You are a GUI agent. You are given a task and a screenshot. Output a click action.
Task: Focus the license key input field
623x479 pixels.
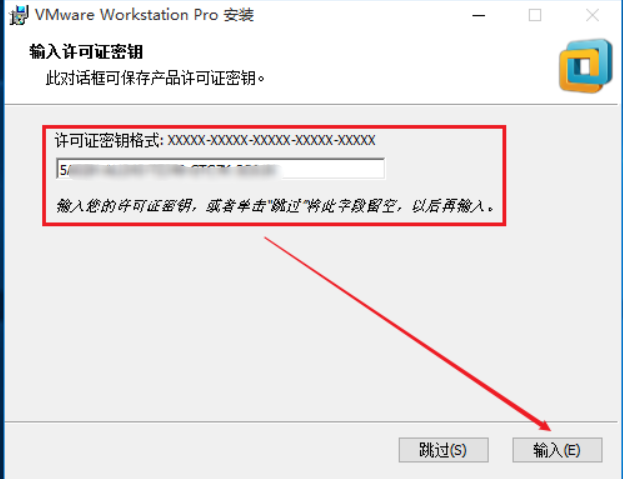[x=221, y=169]
